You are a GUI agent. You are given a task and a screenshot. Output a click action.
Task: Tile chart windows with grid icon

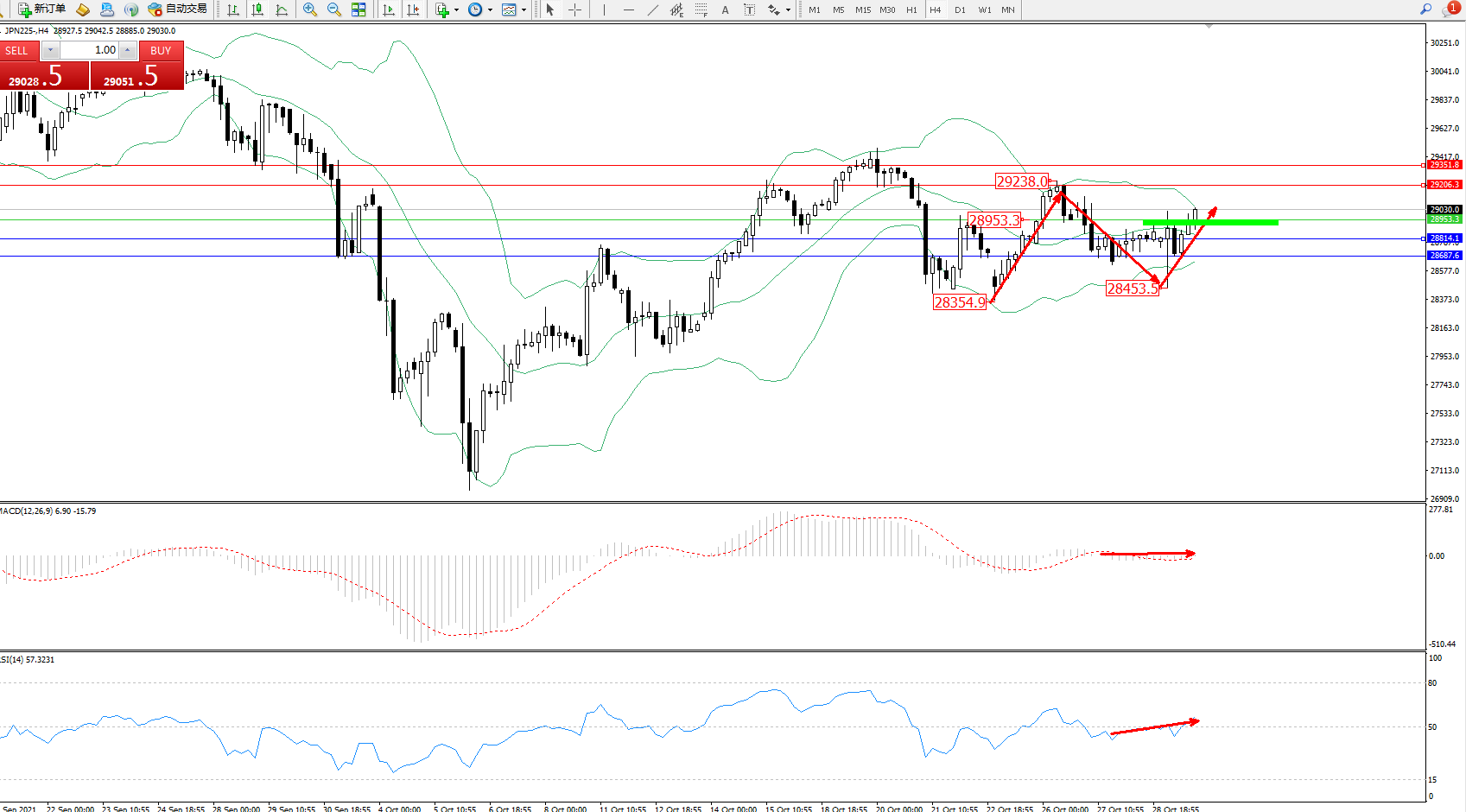(x=359, y=10)
